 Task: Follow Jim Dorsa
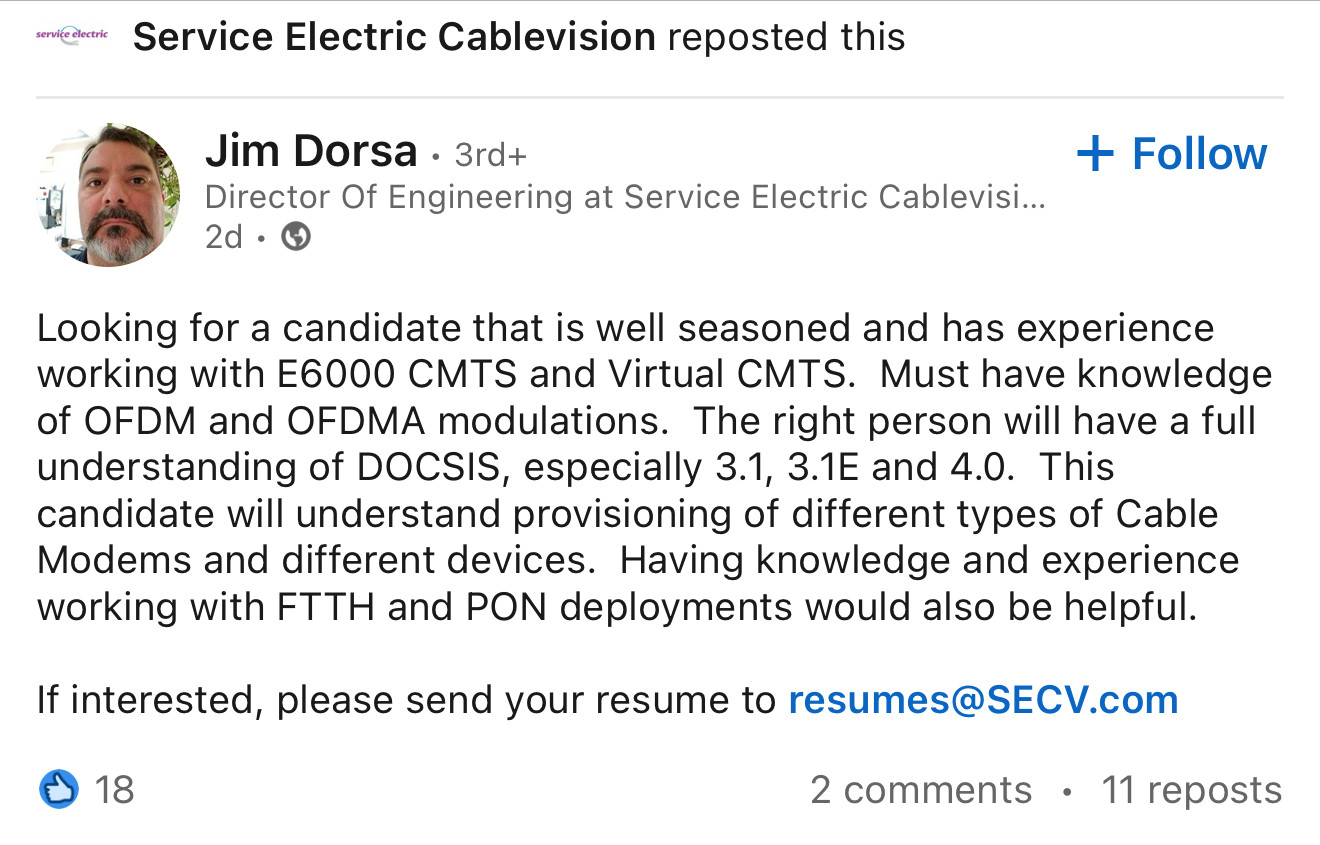pos(1171,154)
